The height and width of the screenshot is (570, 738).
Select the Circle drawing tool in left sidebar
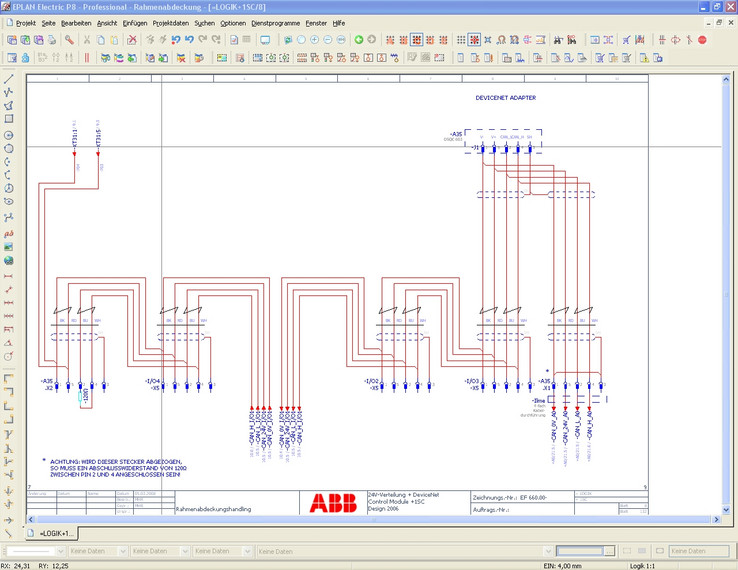[x=9, y=134]
